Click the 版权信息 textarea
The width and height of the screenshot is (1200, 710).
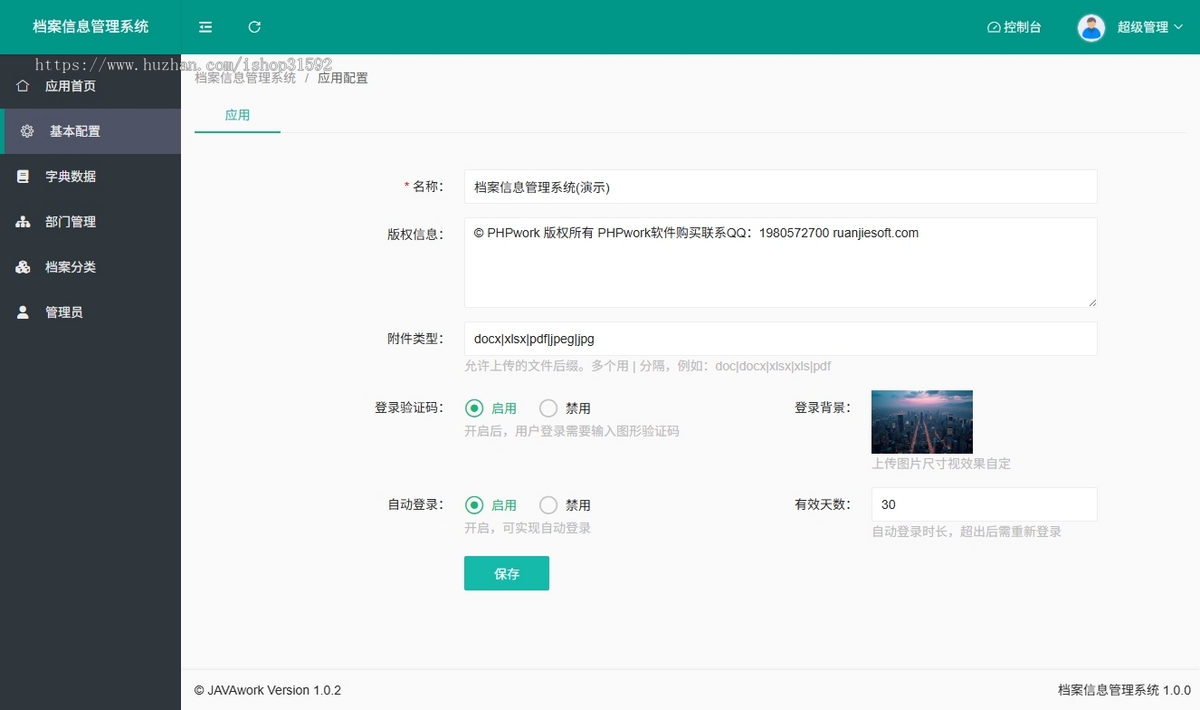pyautogui.click(x=780, y=262)
